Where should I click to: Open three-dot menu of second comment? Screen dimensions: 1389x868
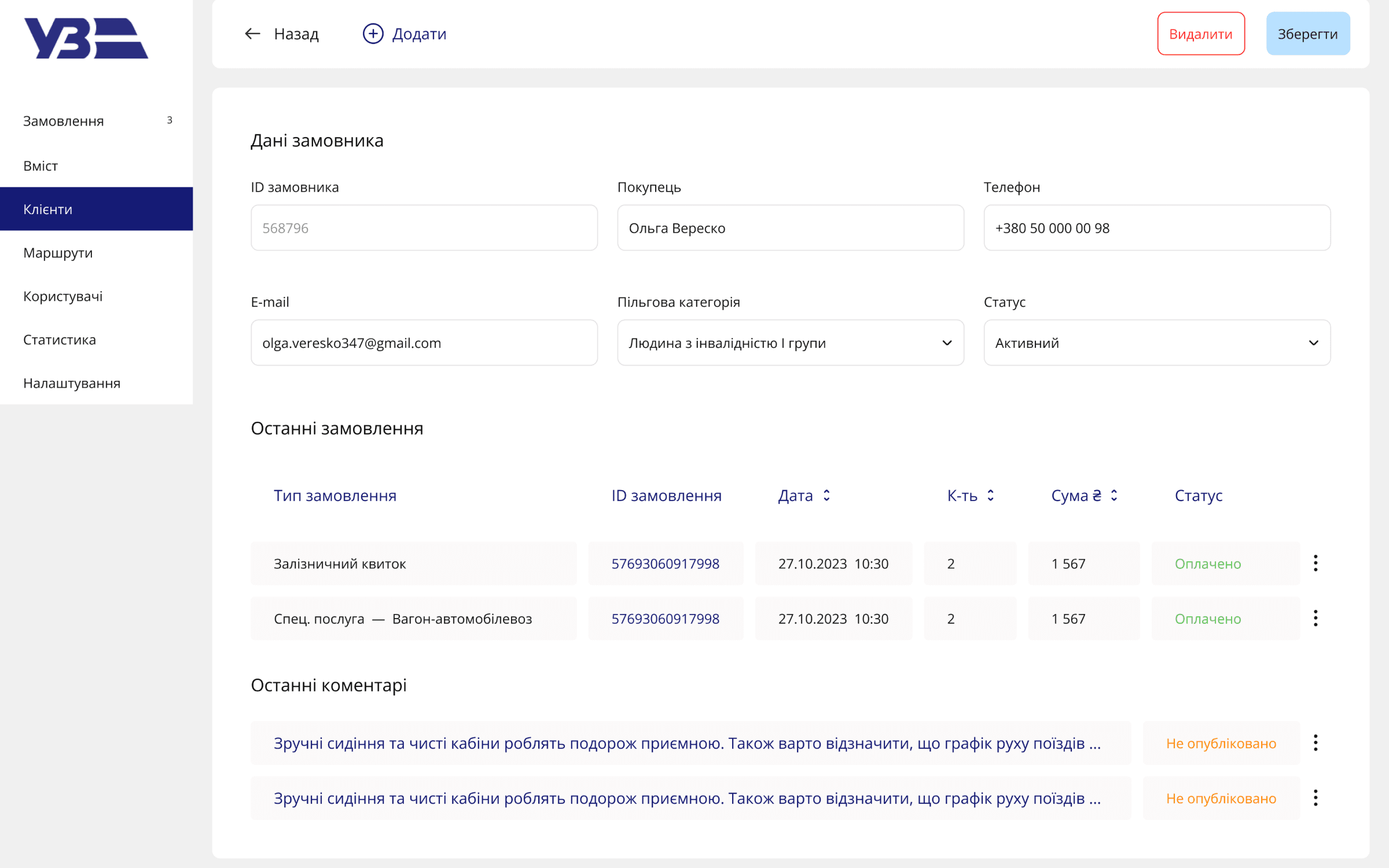(1315, 797)
